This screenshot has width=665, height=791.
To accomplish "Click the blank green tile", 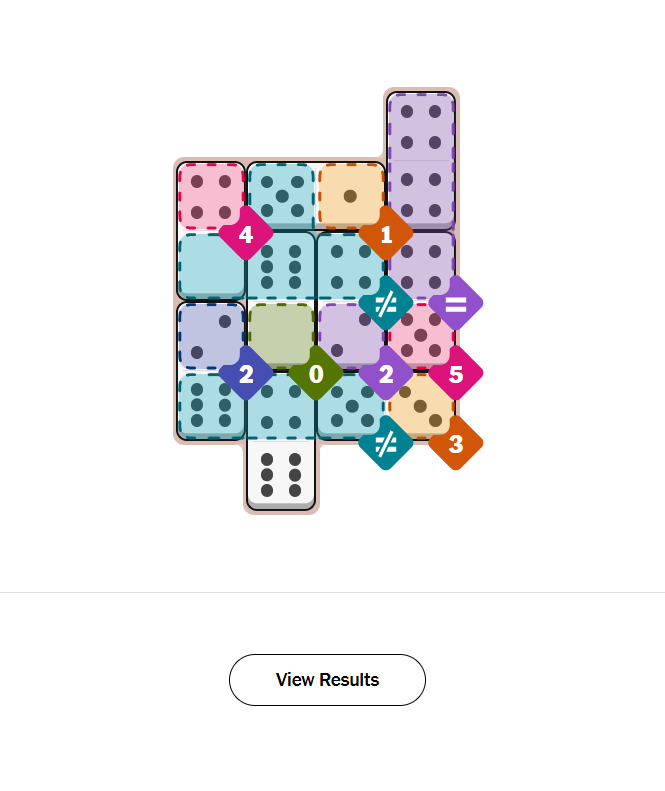I will 280,332.
